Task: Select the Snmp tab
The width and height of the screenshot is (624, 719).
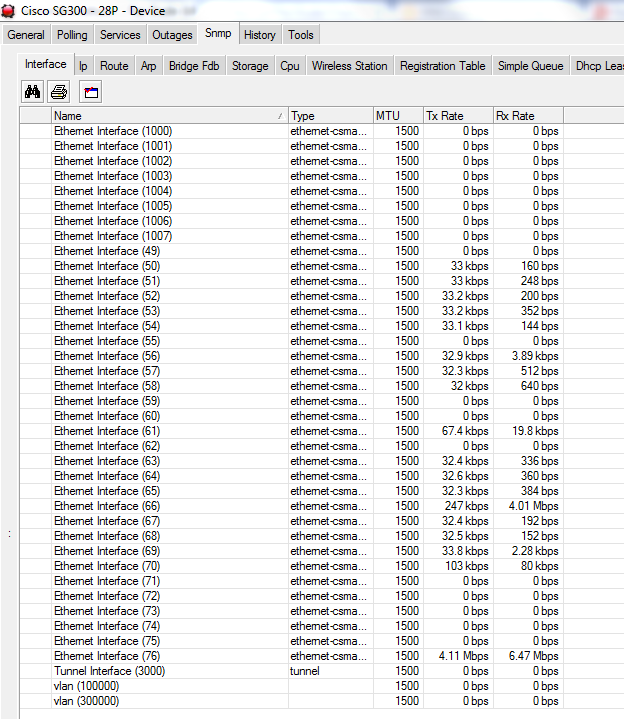Action: point(218,33)
